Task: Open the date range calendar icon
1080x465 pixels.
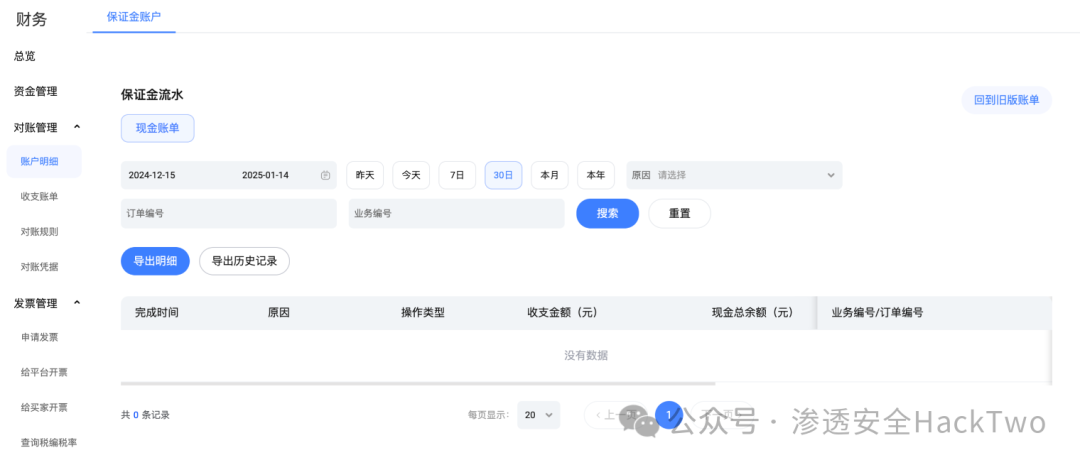Action: tap(325, 176)
